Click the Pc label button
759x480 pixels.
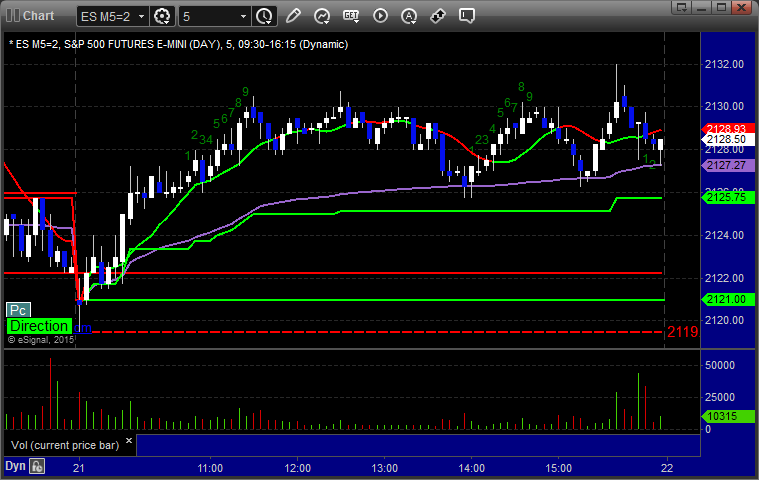[x=18, y=310]
